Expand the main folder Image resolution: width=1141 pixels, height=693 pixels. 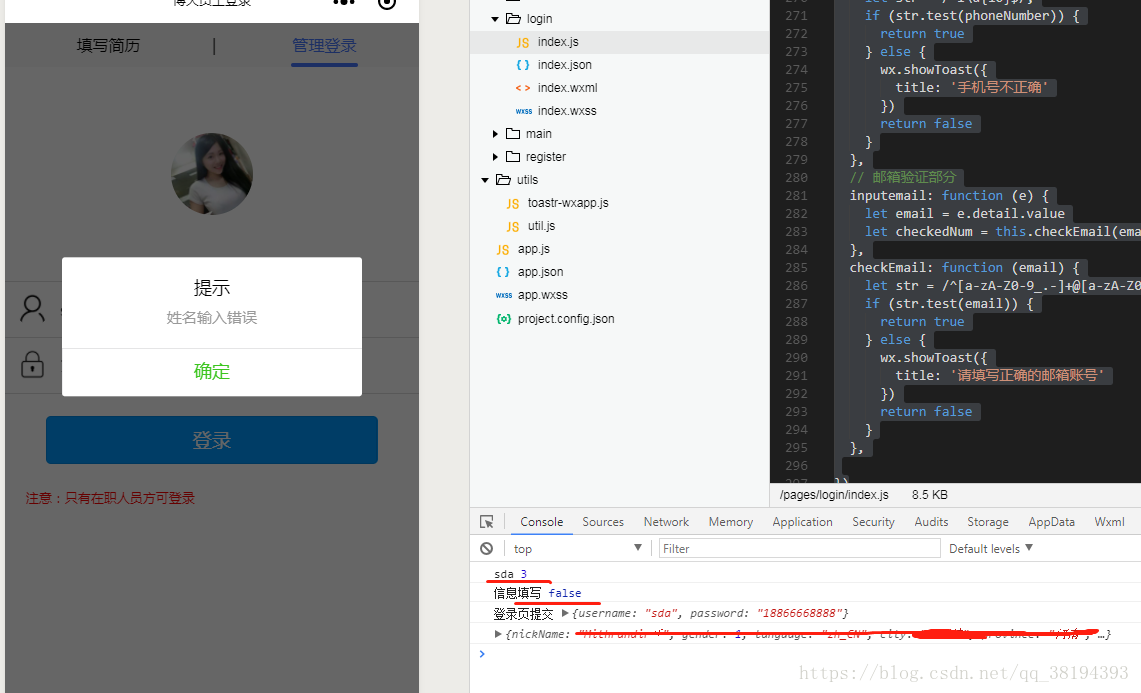click(495, 134)
